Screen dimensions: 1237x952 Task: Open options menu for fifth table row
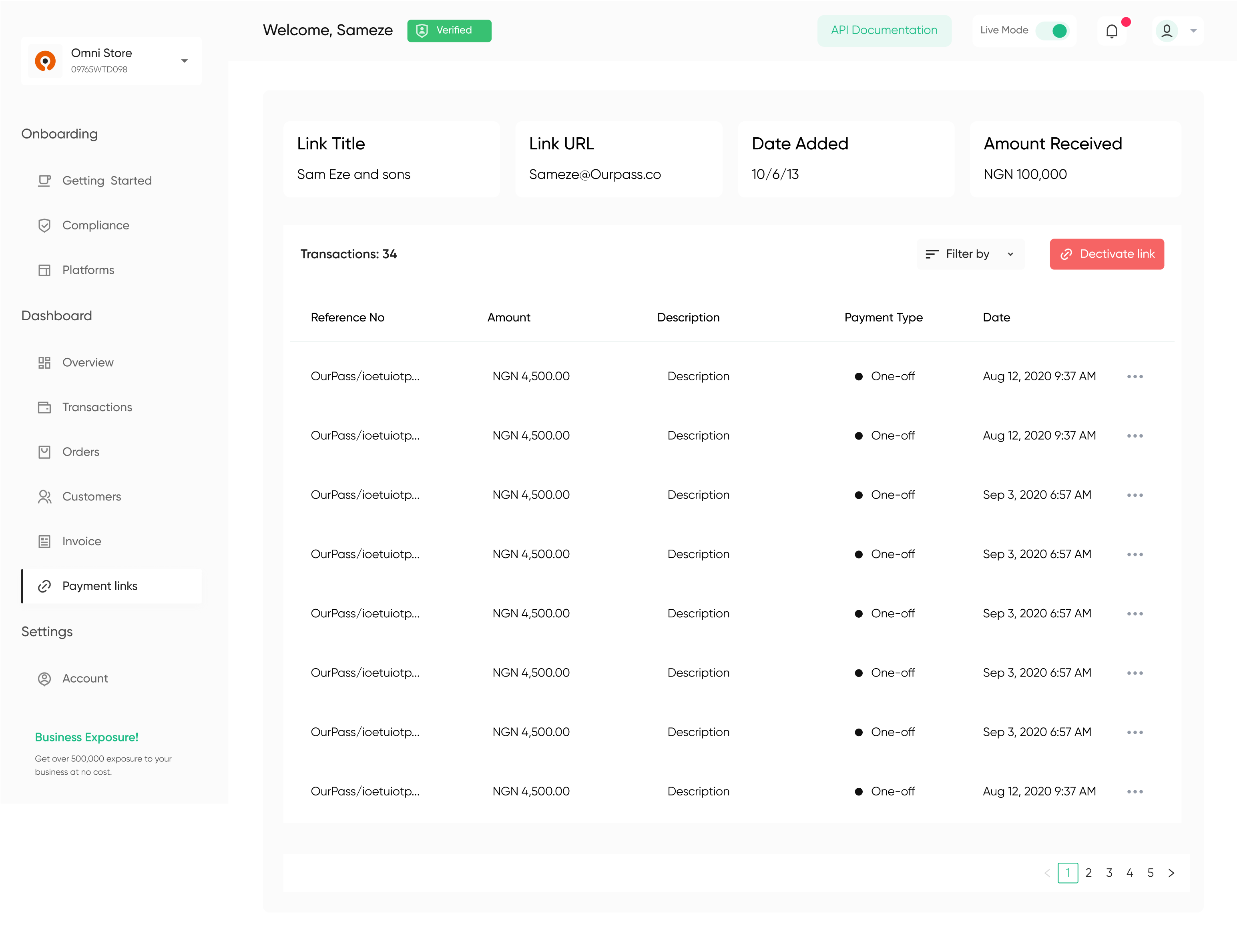coord(1135,614)
